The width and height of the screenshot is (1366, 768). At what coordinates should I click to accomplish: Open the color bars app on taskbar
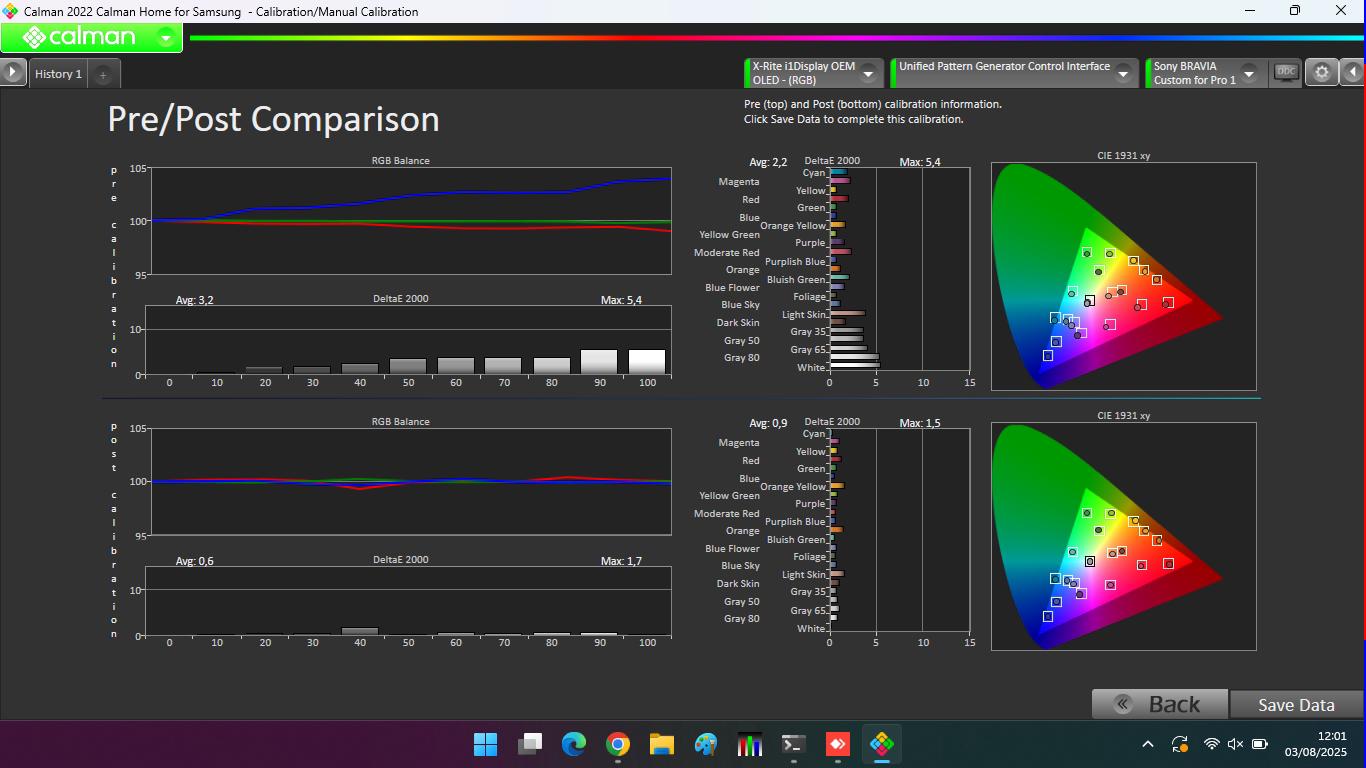749,744
